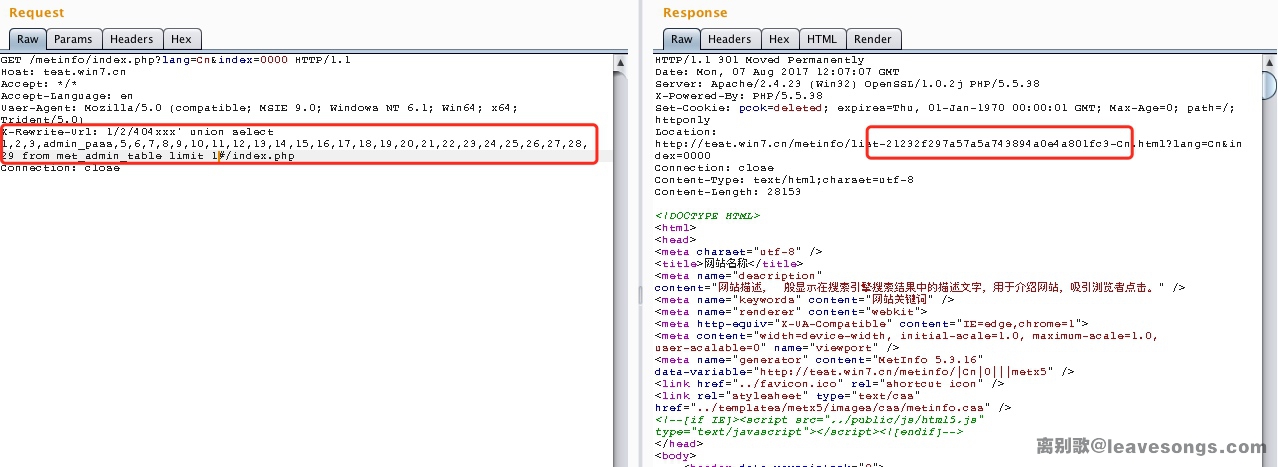This screenshot has width=1278, height=467.
Task: Click the meta charset utf-8 line
Action: 738,251
